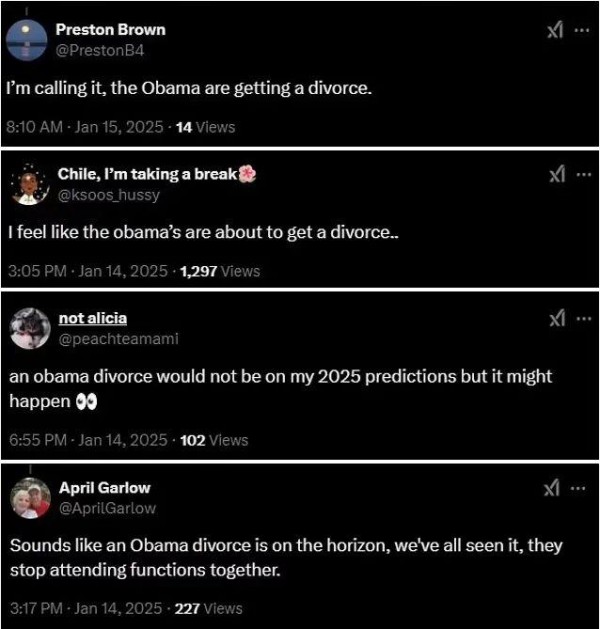600x629 pixels.
Task: Click the Grok icon on Preston Brown's tweet
Action: tap(555, 31)
